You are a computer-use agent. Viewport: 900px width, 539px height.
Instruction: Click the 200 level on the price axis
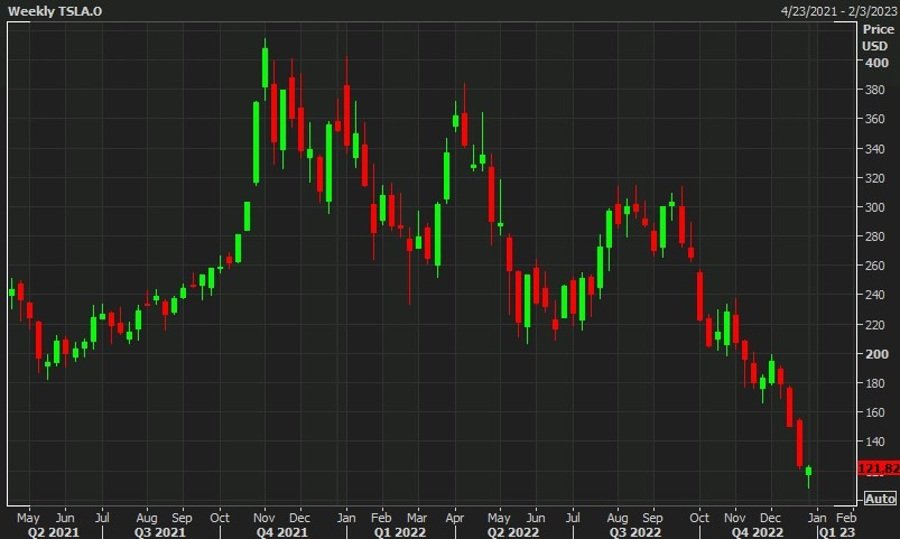coord(876,354)
